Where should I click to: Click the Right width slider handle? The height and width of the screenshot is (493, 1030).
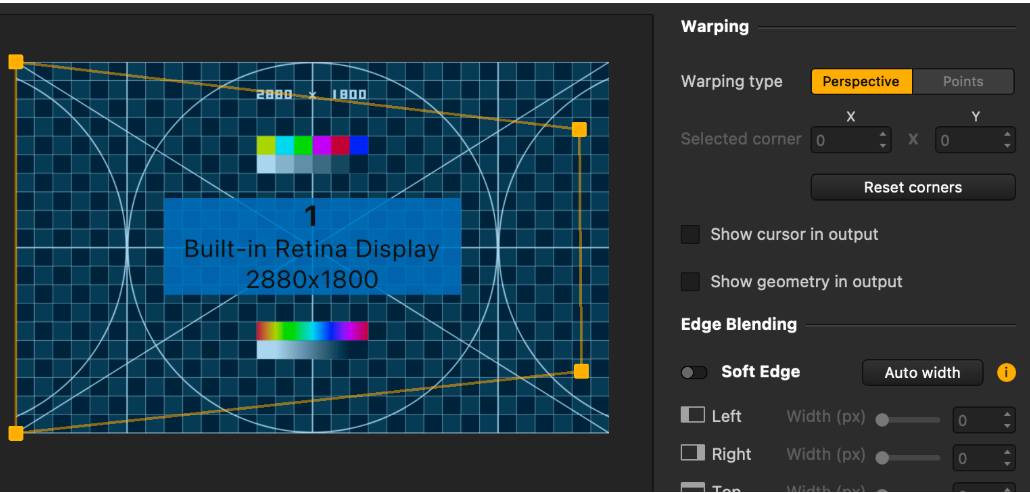pyautogui.click(x=883, y=458)
